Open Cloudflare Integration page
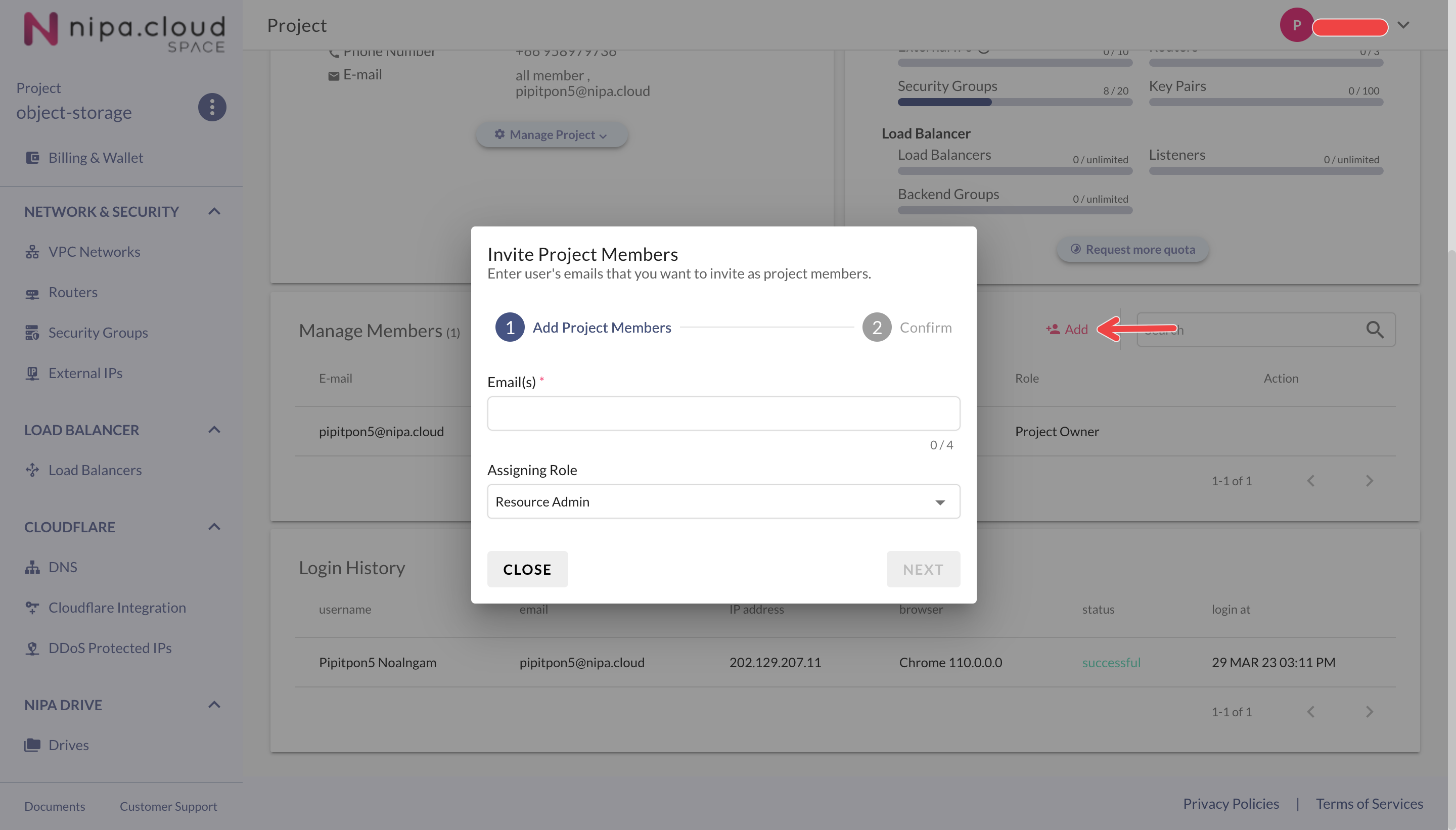Image resolution: width=1456 pixels, height=830 pixels. point(117,608)
